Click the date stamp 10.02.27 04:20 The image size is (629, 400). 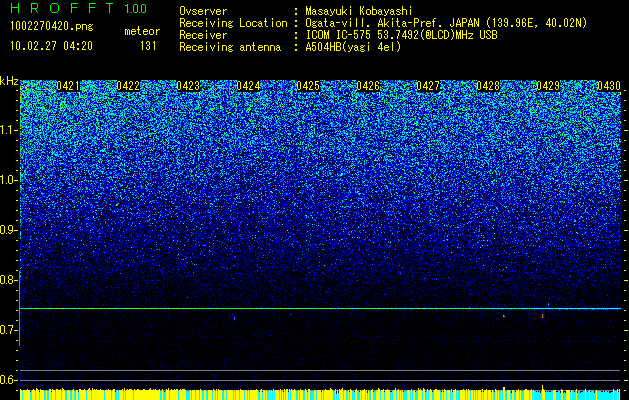(51, 46)
